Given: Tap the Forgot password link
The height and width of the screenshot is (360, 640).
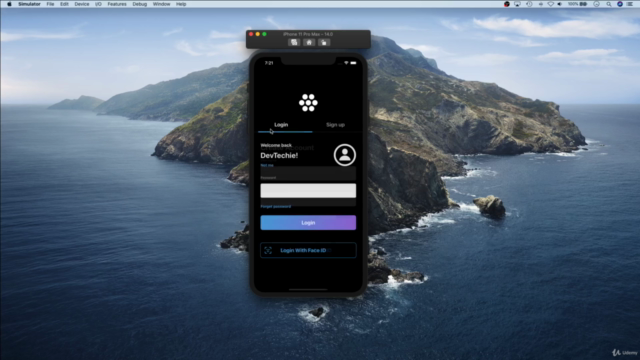Looking at the screenshot, I should (x=276, y=207).
